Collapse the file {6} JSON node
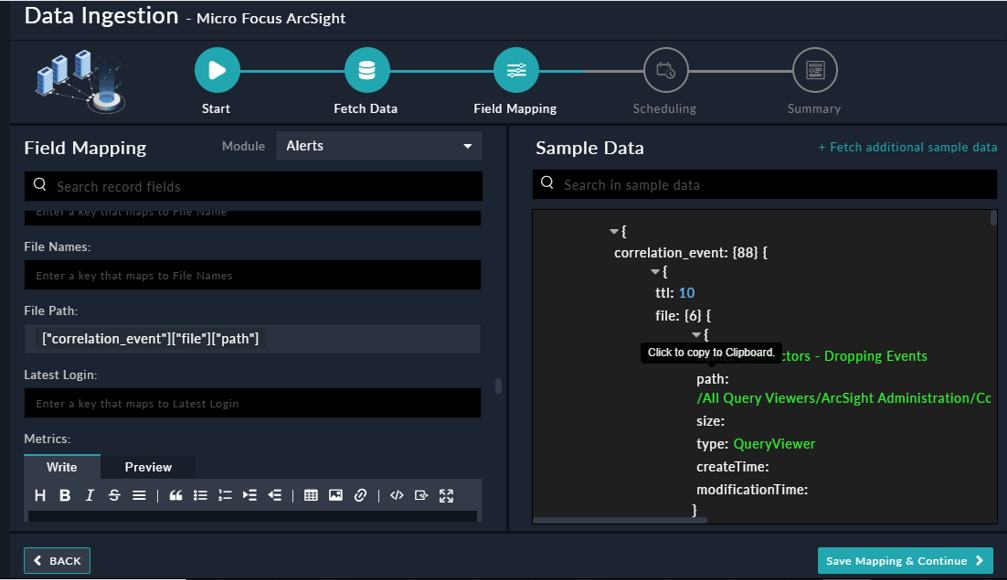 click(x=695, y=335)
